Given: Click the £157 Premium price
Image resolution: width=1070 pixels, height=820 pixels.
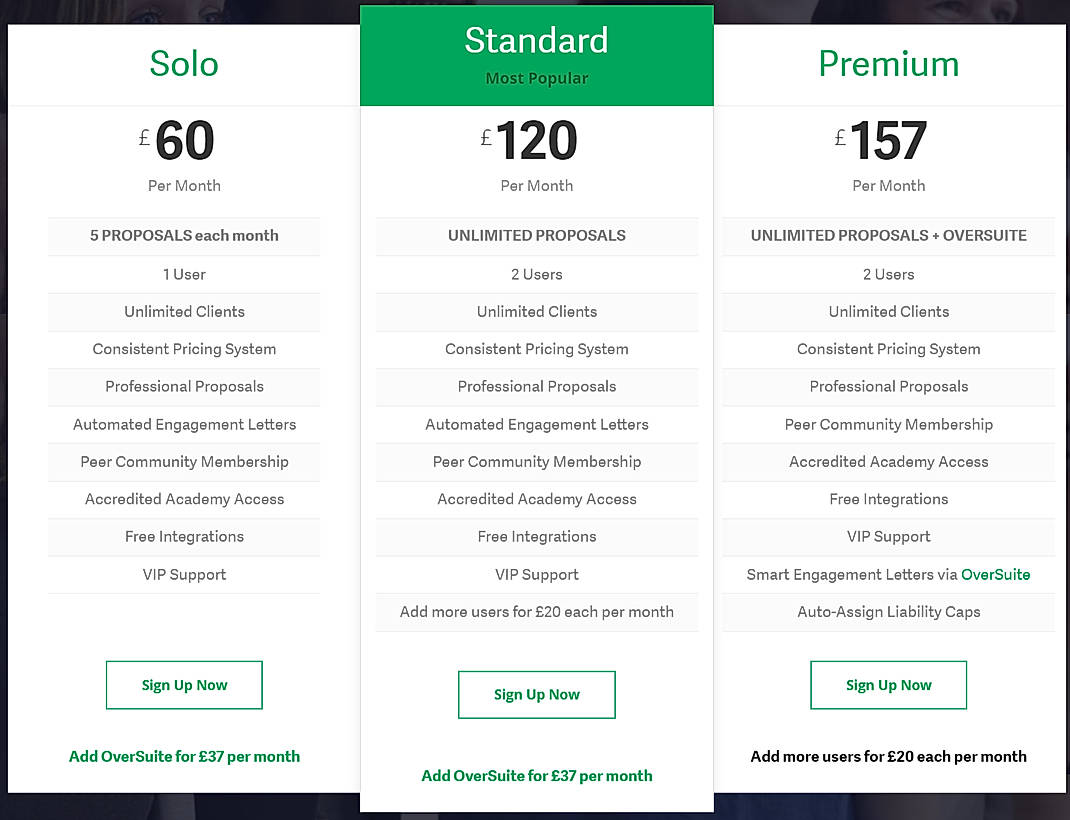Looking at the screenshot, I should click(x=888, y=140).
